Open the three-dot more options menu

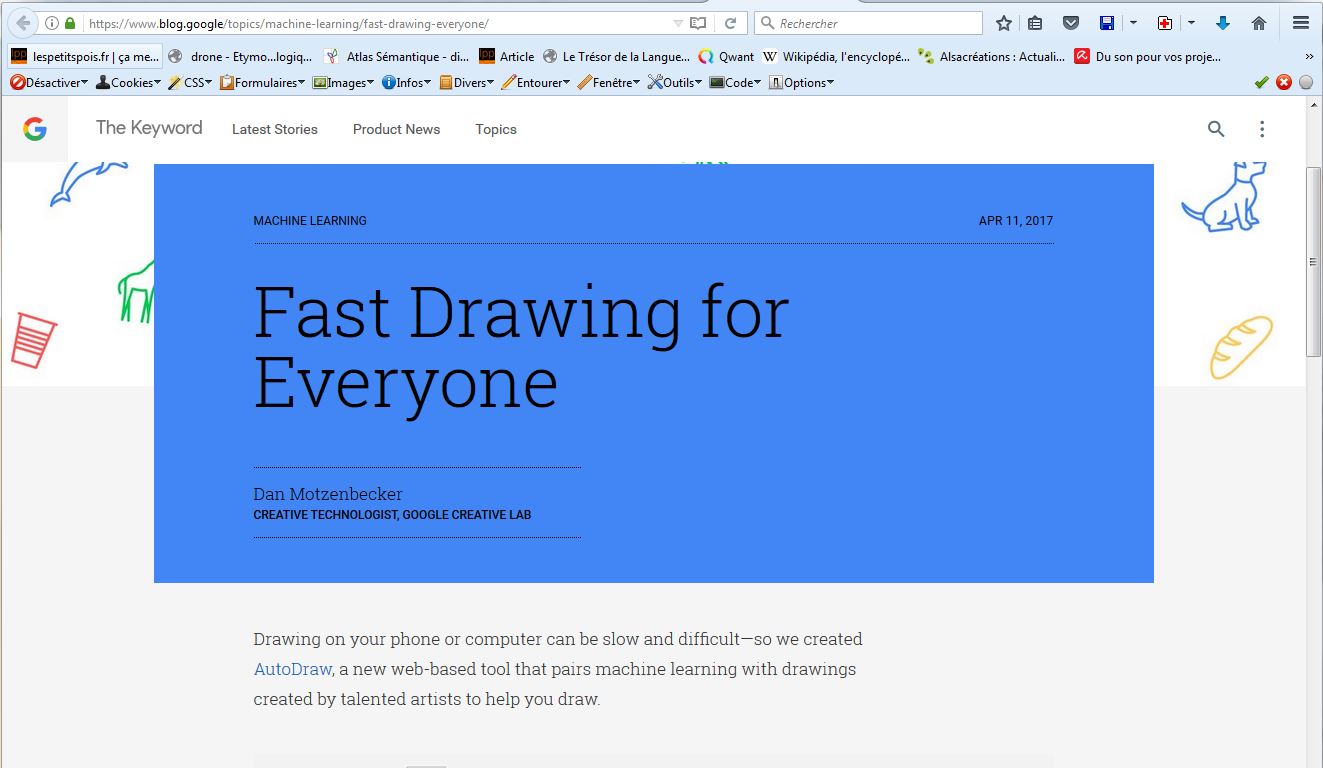1262,129
